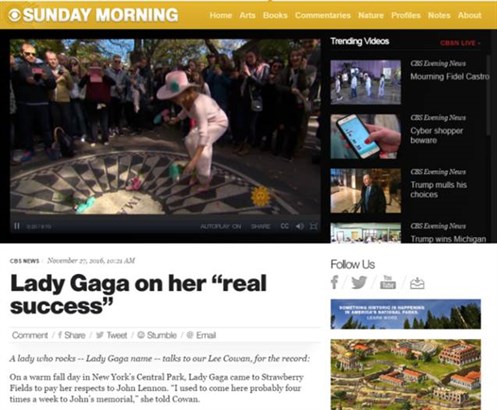Pause the Lady Gaga video
497x410 pixels.
[x=17, y=226]
